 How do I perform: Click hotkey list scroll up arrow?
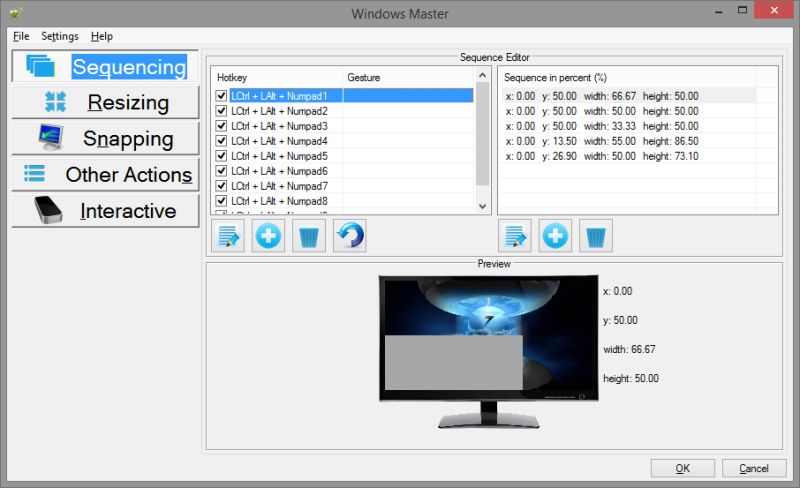482,75
